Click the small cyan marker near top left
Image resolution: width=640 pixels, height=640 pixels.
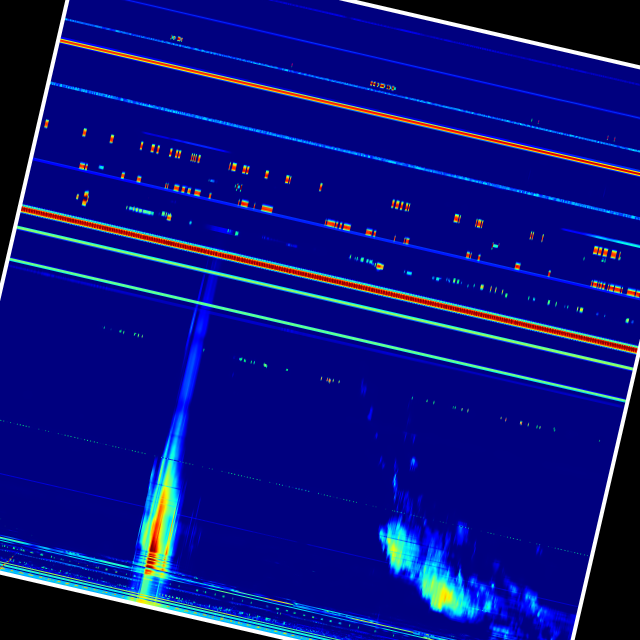pos(176,38)
